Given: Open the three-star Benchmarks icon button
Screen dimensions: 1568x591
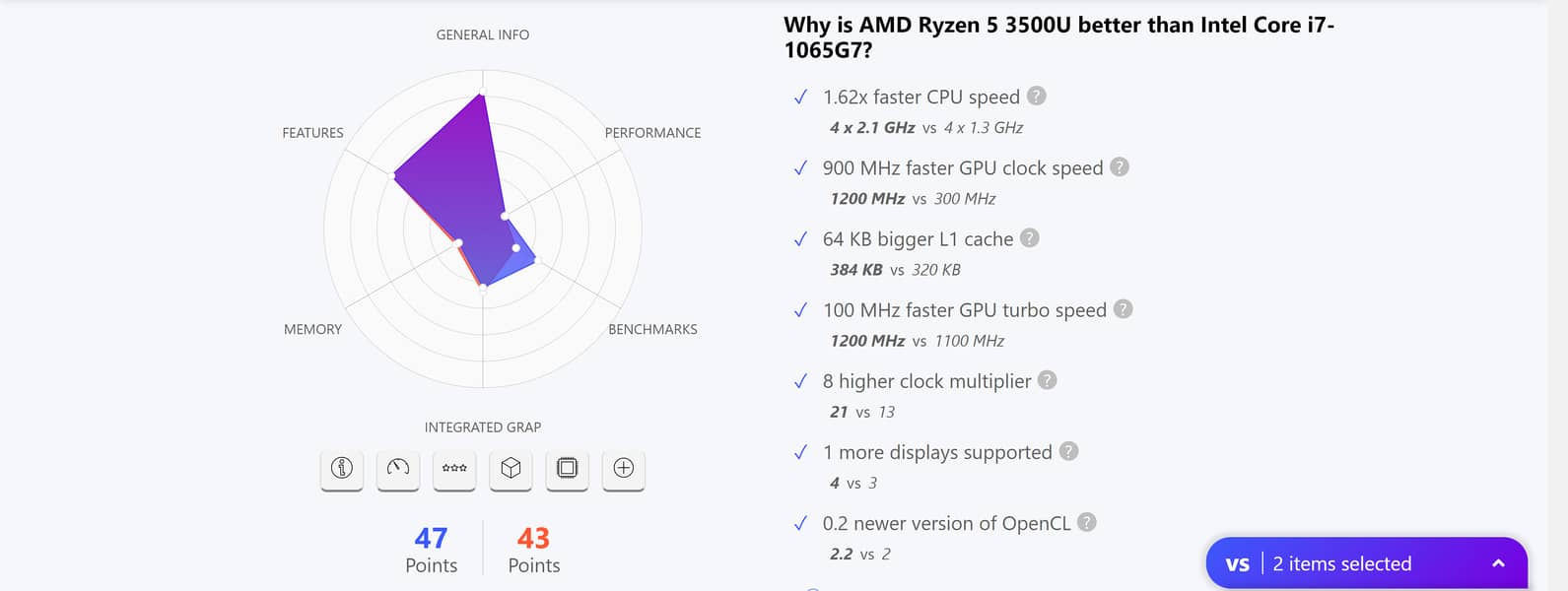Looking at the screenshot, I should (x=454, y=469).
